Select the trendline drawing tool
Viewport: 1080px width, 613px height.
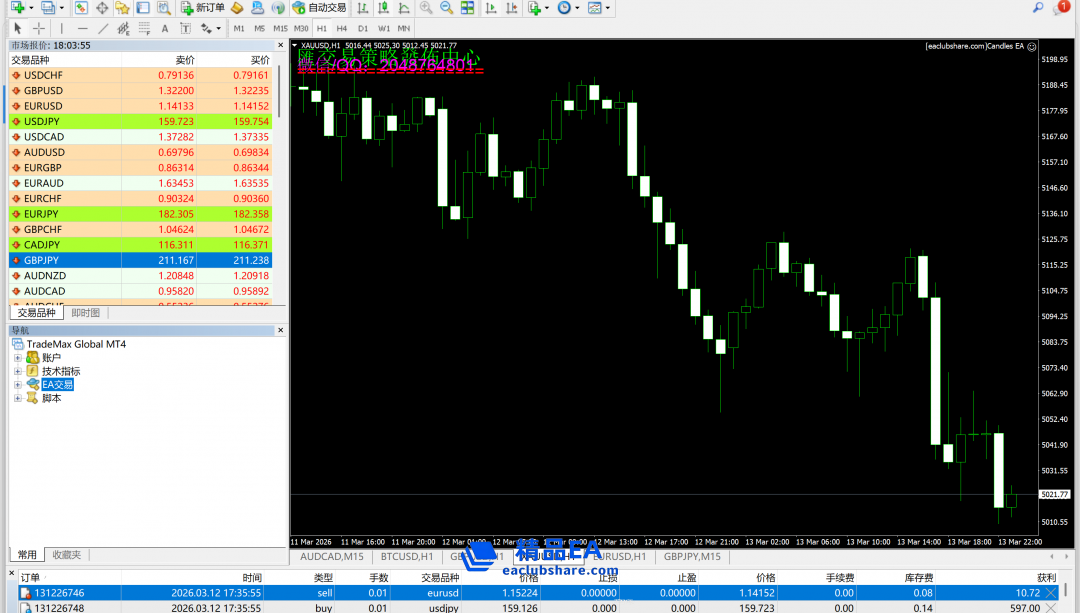click(x=103, y=29)
